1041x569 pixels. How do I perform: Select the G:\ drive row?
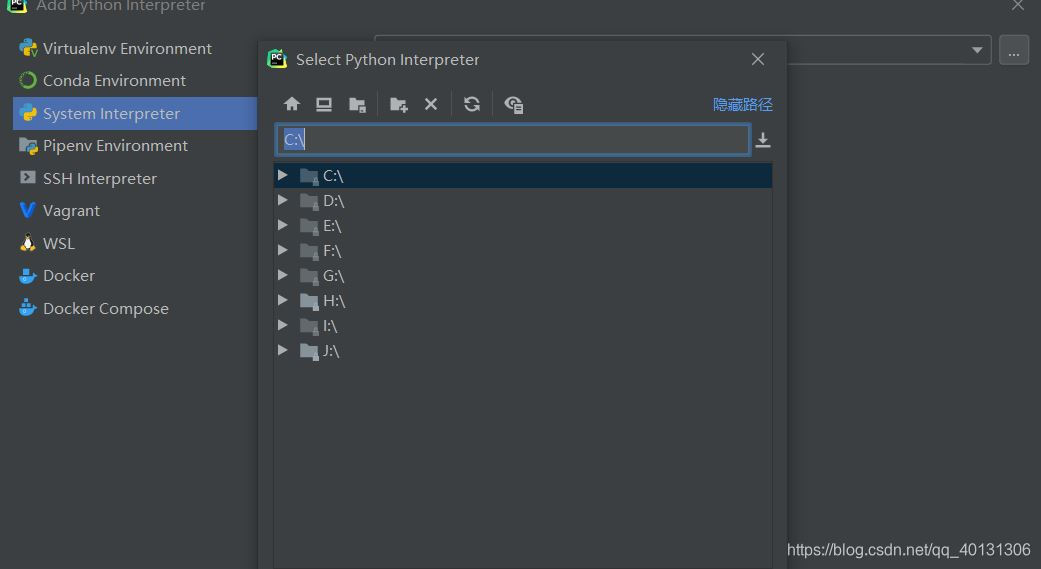pos(523,276)
